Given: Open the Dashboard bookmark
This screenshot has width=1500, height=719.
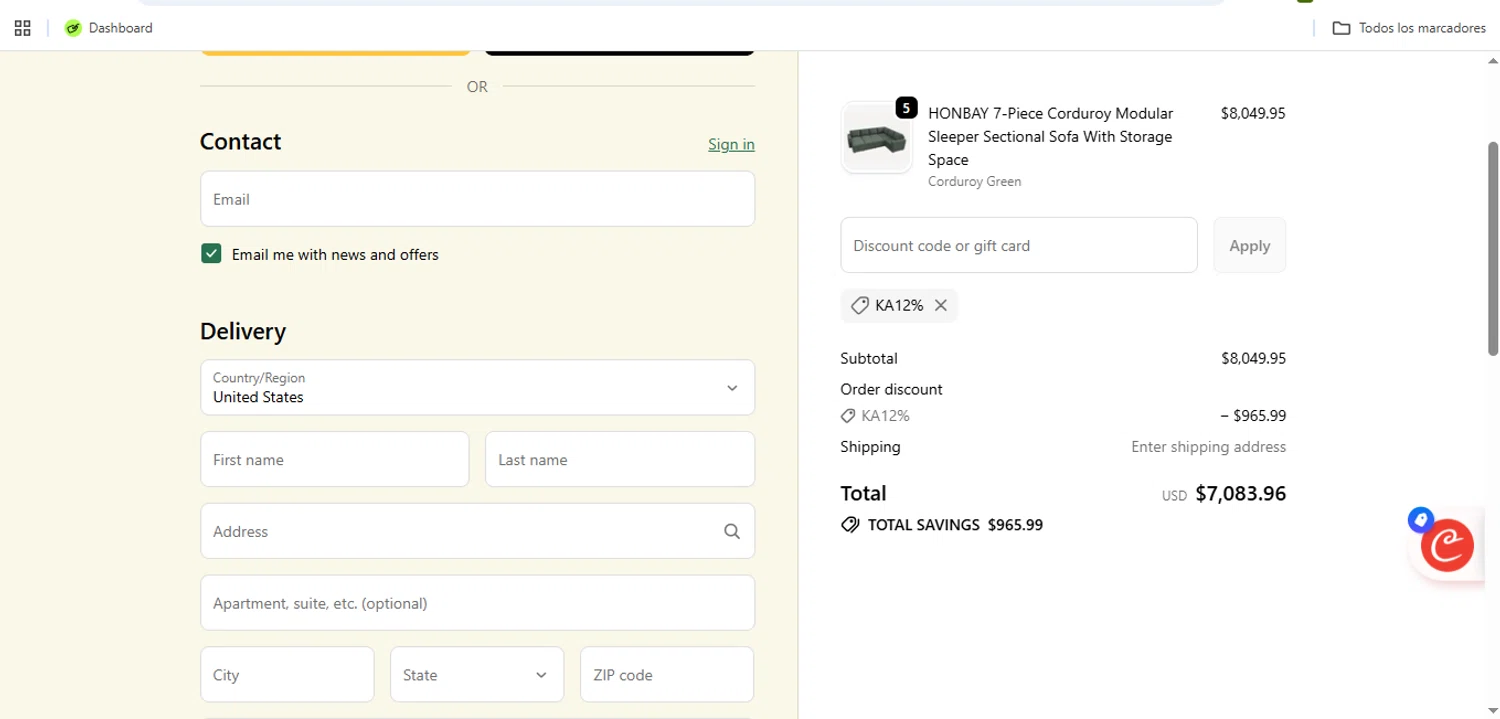Looking at the screenshot, I should point(109,28).
